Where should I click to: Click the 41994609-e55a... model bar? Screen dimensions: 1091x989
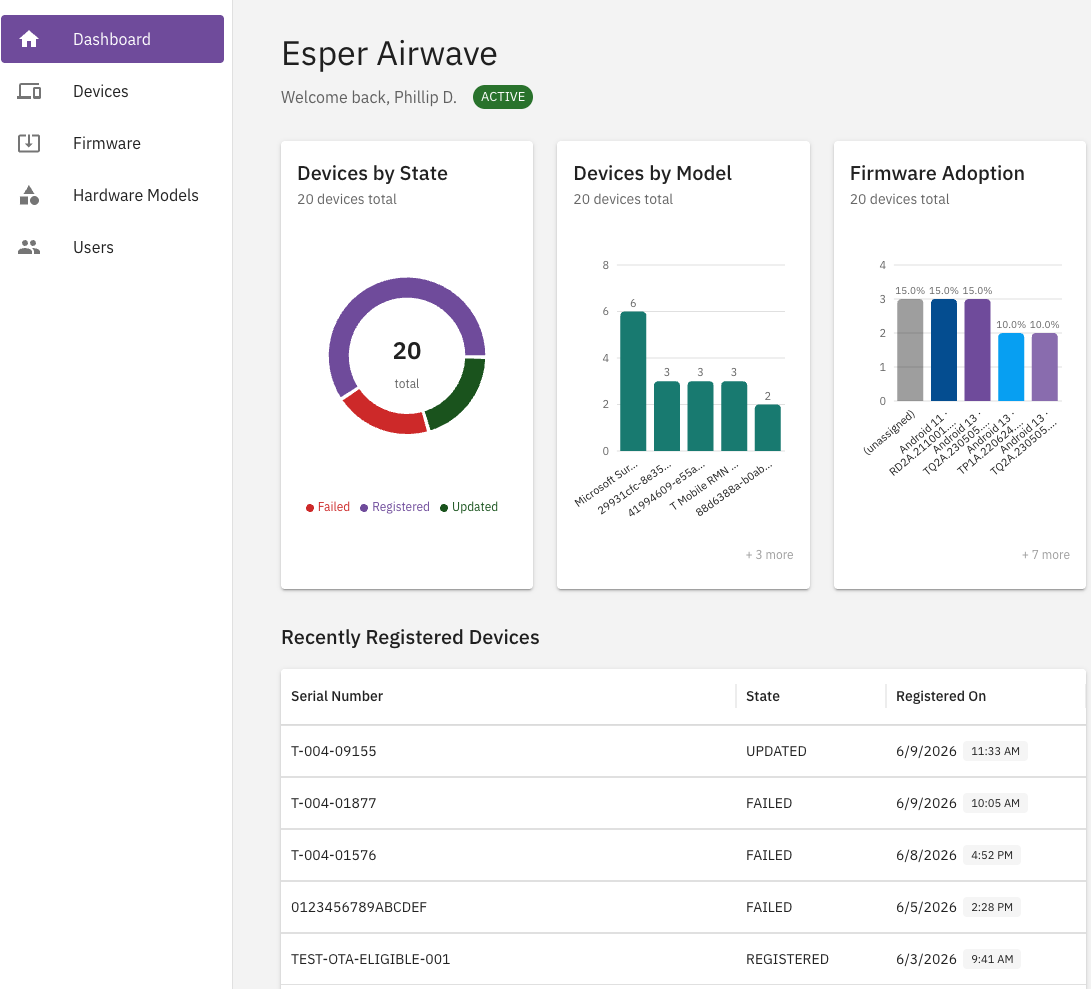coord(701,416)
